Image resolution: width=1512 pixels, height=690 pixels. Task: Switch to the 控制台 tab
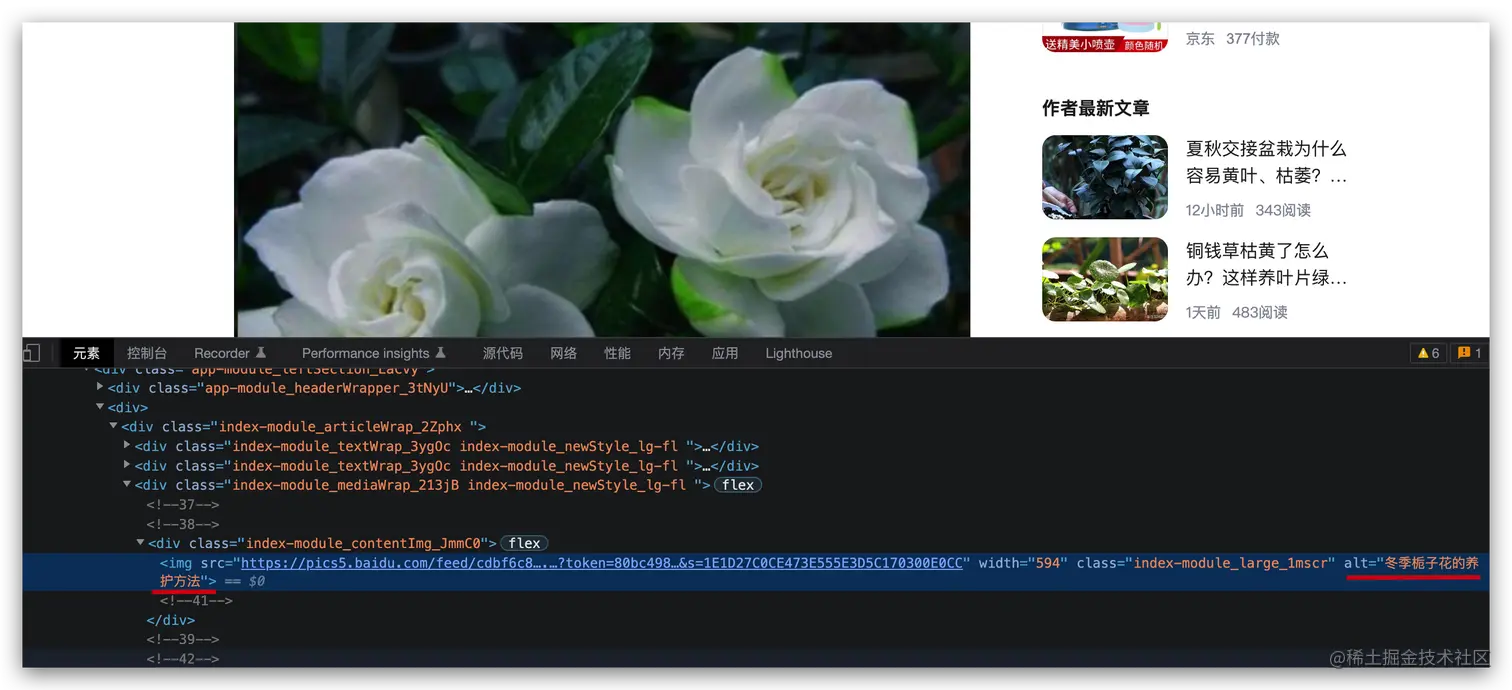point(147,353)
